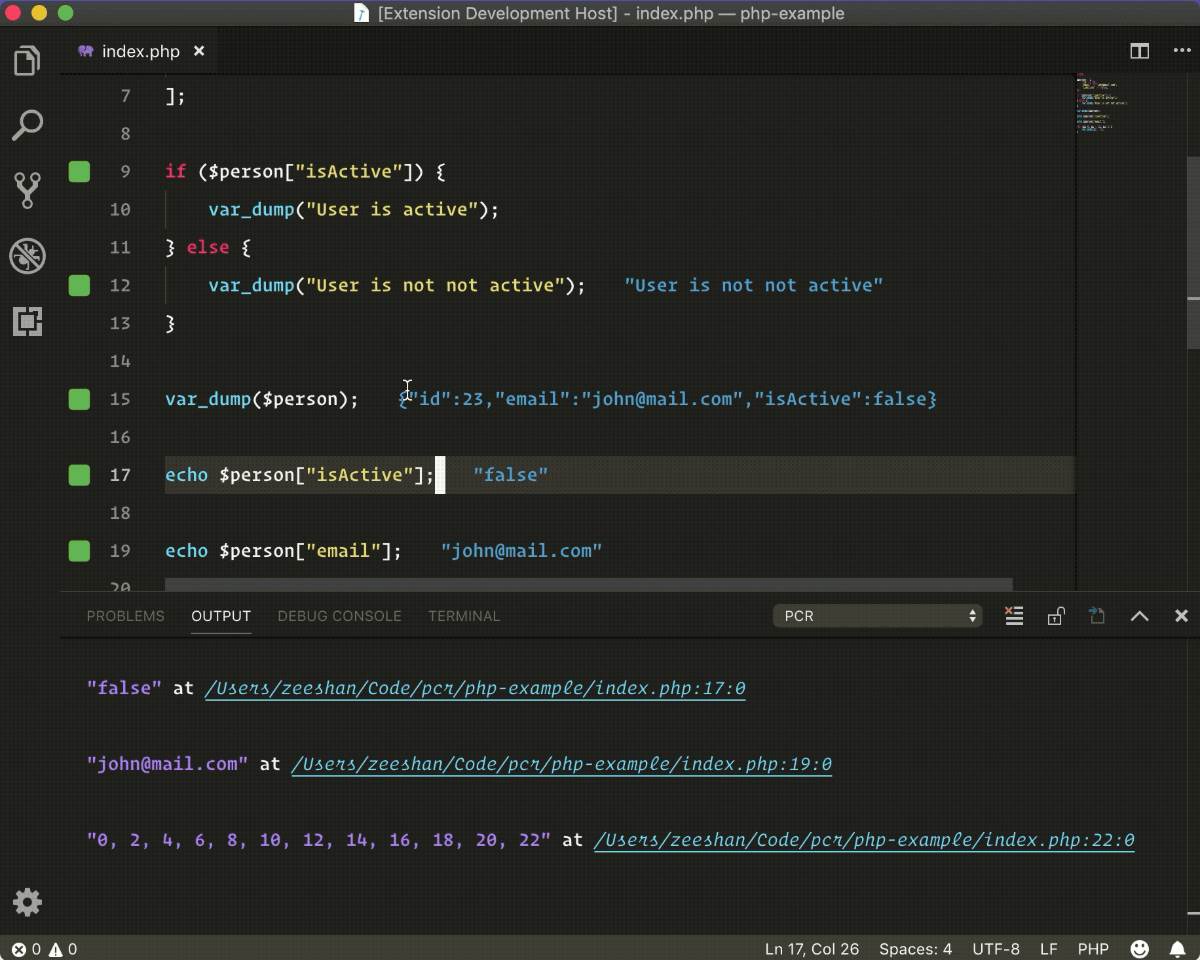Screen dimensions: 1200x960
Task: Click the else keyword on line 11
Action: pyautogui.click(x=208, y=248)
